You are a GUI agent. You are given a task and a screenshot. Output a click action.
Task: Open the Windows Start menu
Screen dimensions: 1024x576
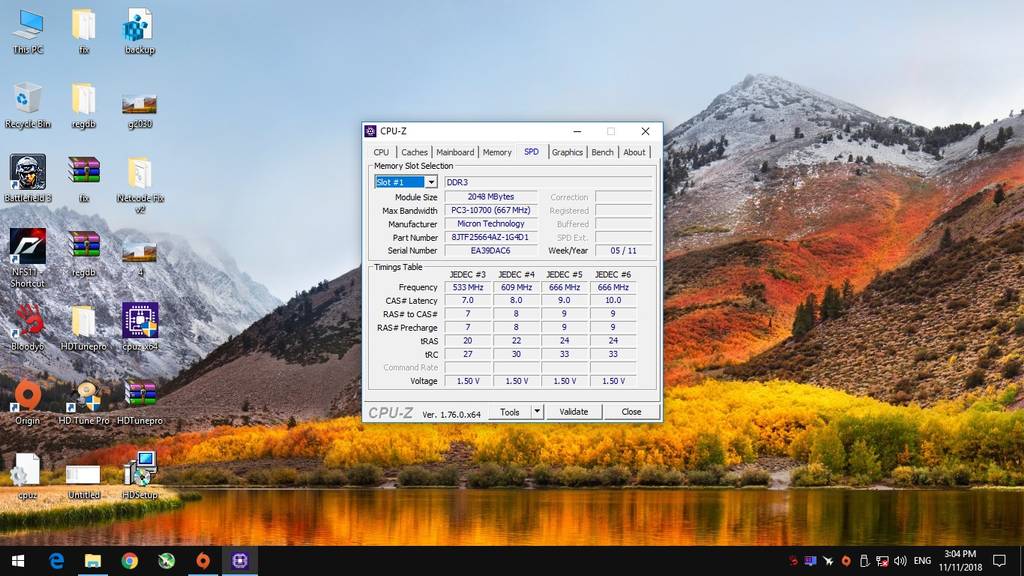coord(18,560)
